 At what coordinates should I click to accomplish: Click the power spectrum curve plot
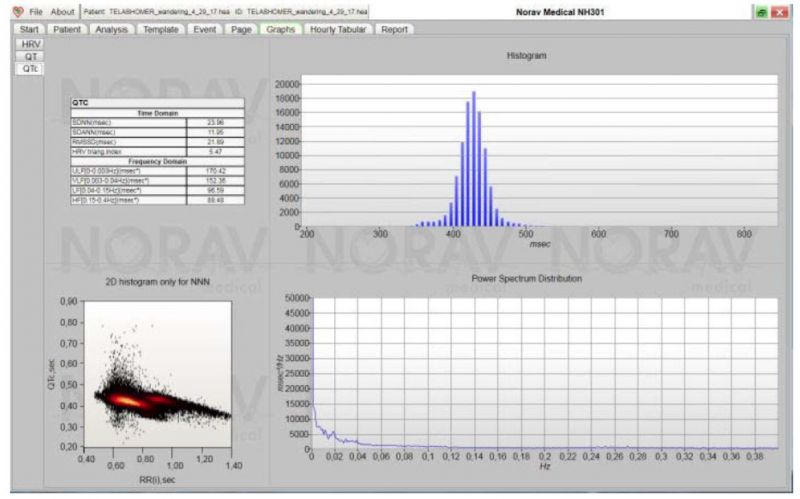545,373
